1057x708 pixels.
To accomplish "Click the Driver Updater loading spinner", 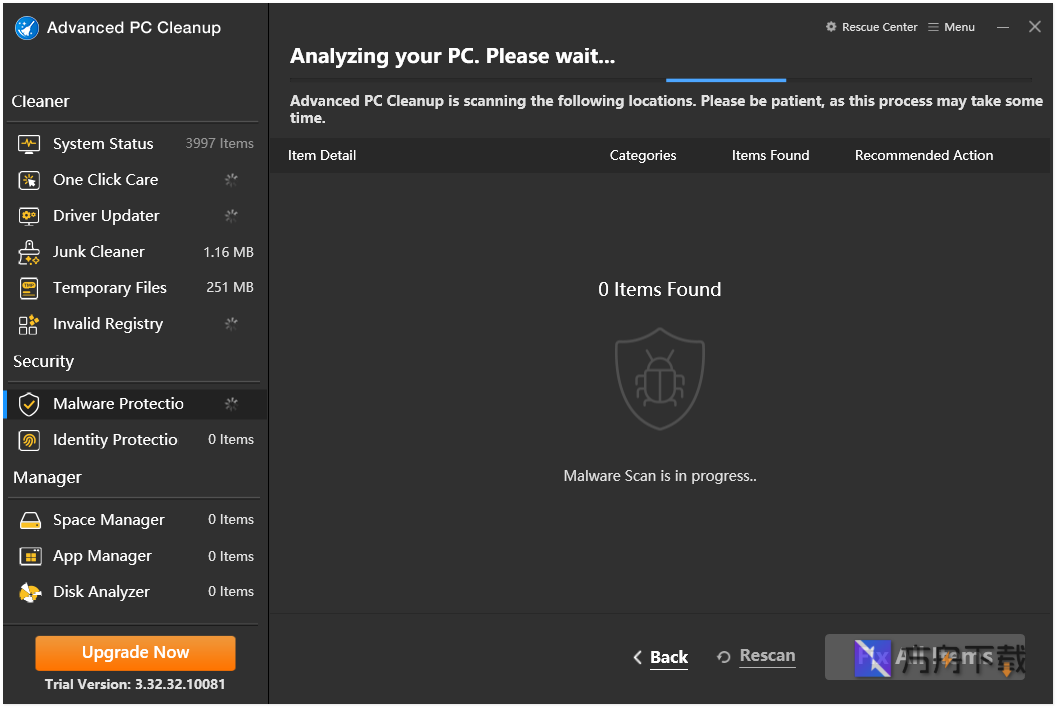I will [231, 216].
